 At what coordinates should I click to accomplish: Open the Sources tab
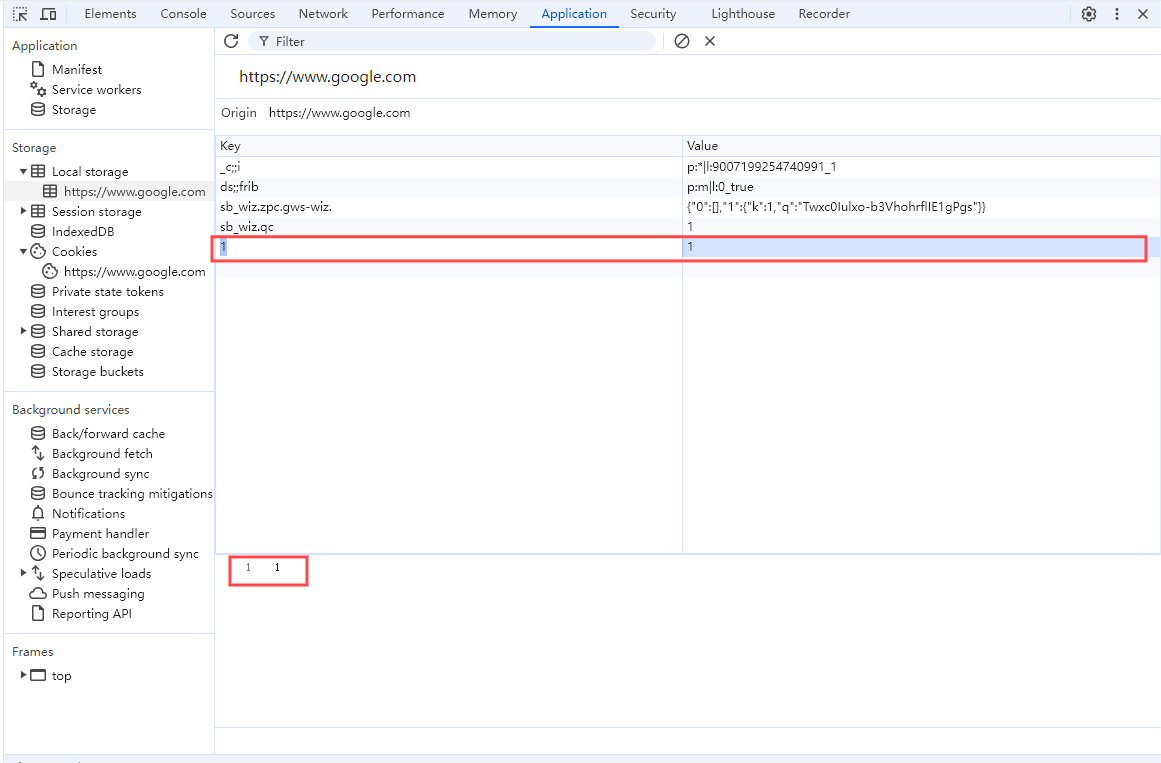(252, 14)
